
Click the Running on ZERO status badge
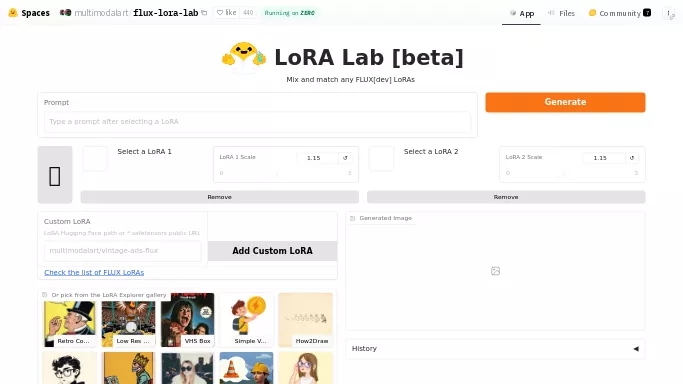(x=290, y=13)
